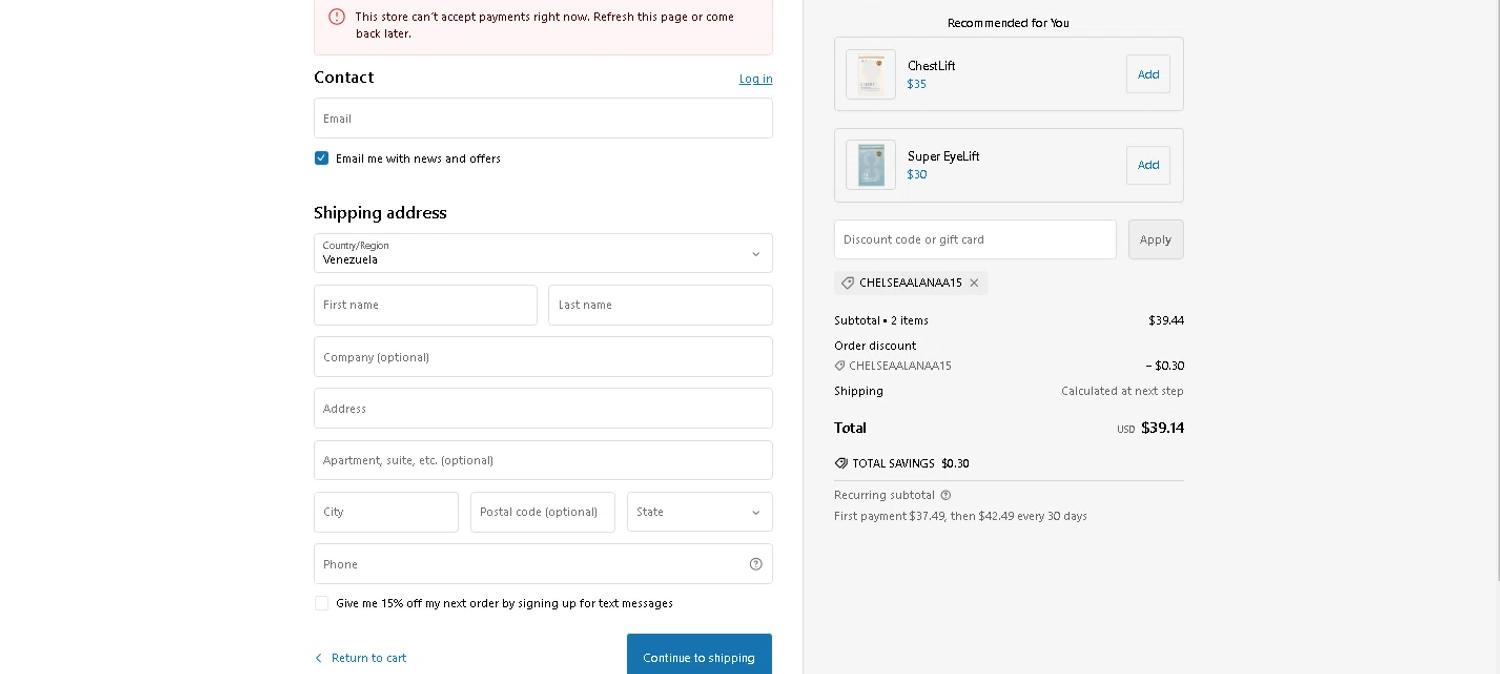This screenshot has height=674, width=1500.
Task: Focus the Discount code or gift card field
Action: 975,239
